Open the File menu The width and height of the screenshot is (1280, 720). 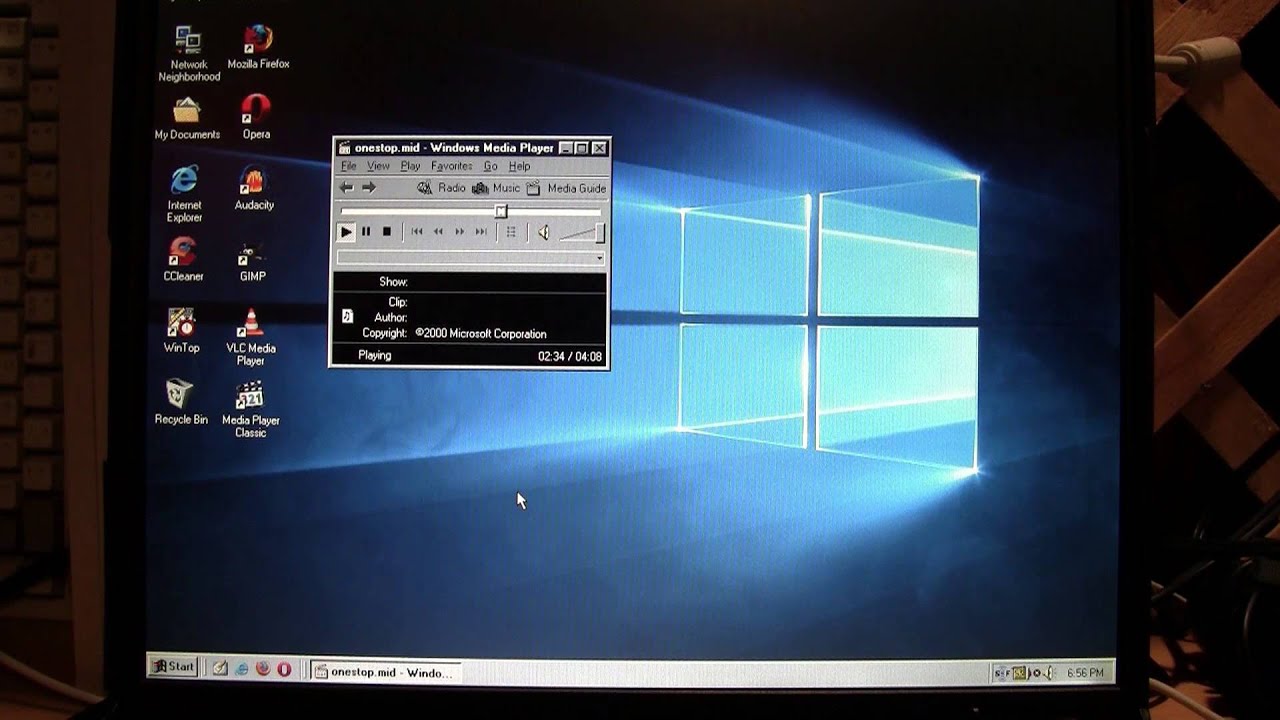pyautogui.click(x=348, y=166)
